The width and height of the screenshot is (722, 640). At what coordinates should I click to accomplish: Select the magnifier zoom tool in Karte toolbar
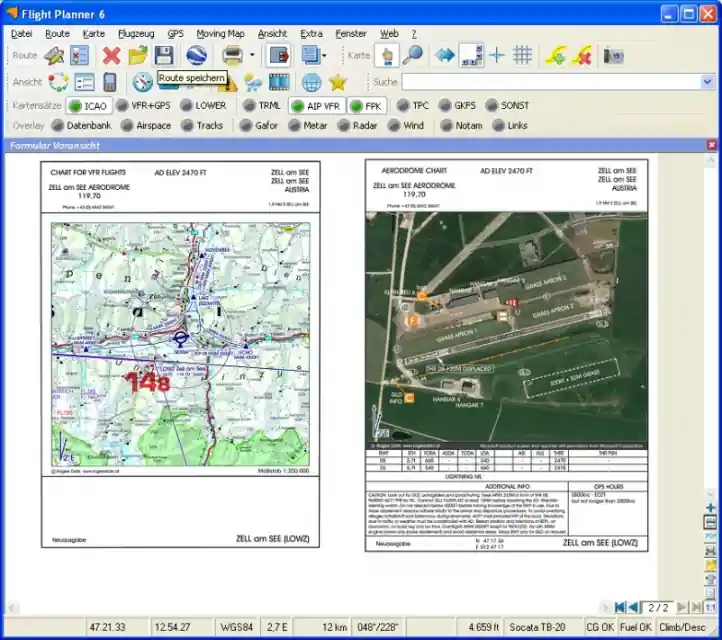click(x=413, y=55)
